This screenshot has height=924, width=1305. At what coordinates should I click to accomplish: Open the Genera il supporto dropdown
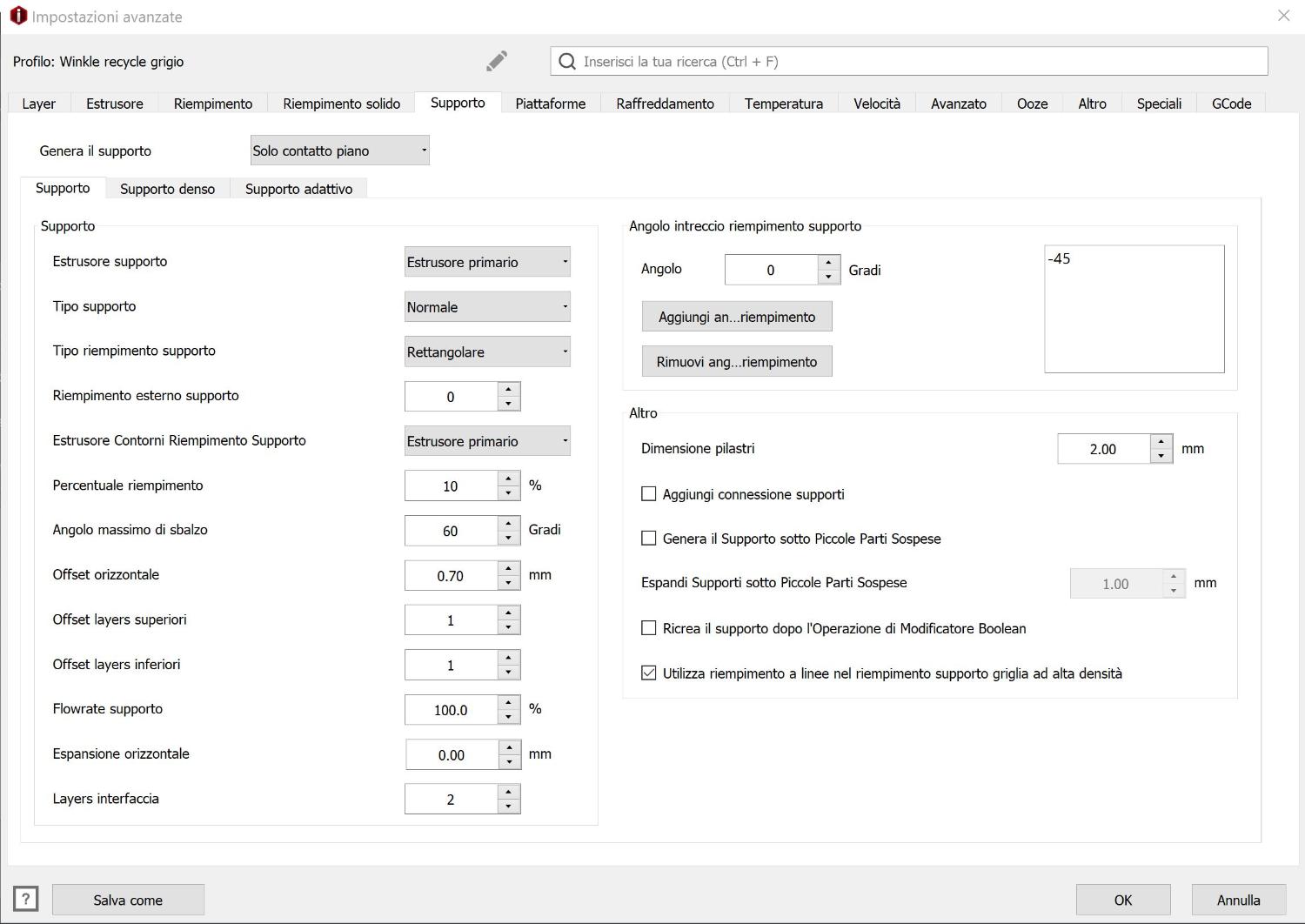click(x=339, y=151)
